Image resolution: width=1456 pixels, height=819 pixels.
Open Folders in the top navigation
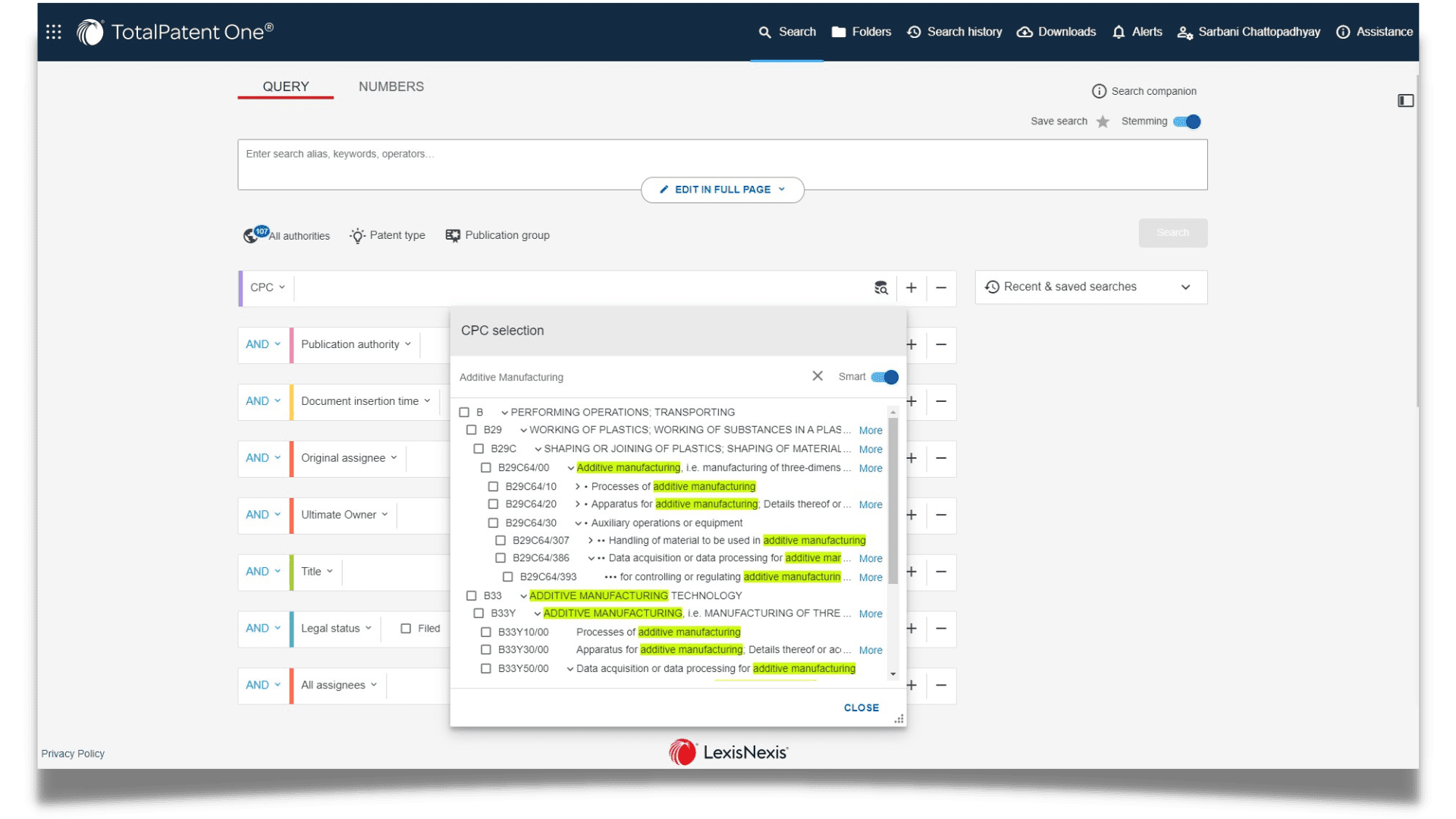(x=861, y=32)
